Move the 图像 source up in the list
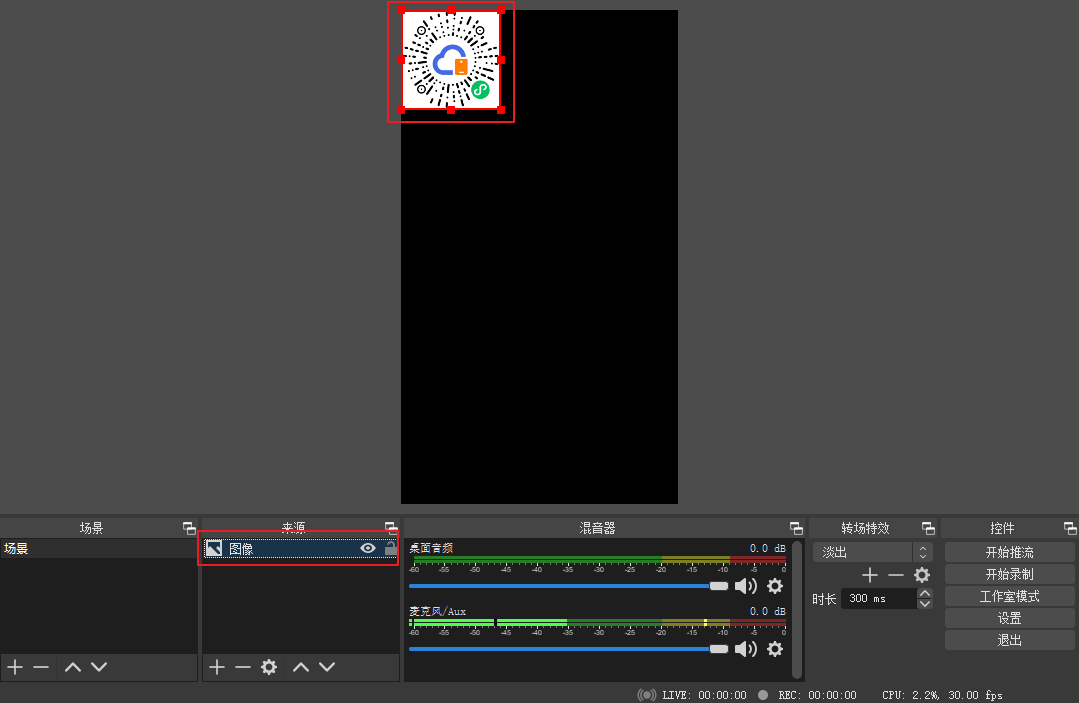Image resolution: width=1079 pixels, height=703 pixels. click(x=301, y=667)
